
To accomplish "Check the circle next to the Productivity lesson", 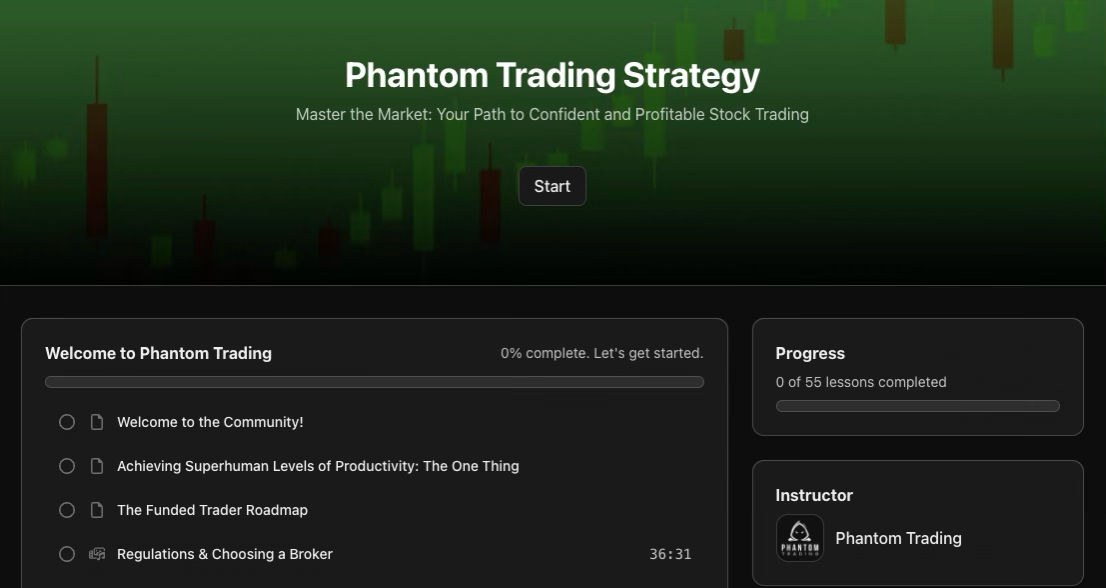I will coord(67,466).
